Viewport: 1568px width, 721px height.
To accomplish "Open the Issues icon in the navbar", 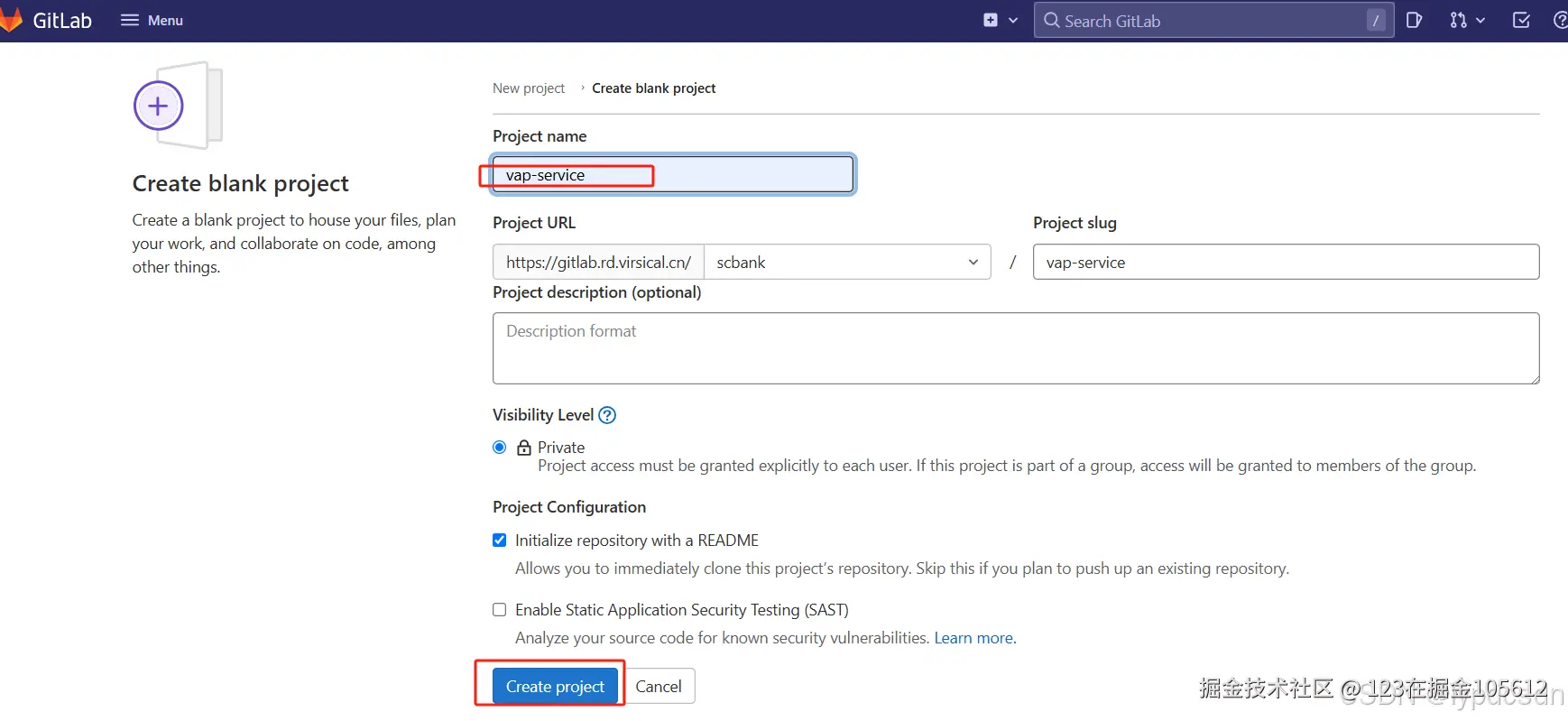I will pyautogui.click(x=1414, y=20).
